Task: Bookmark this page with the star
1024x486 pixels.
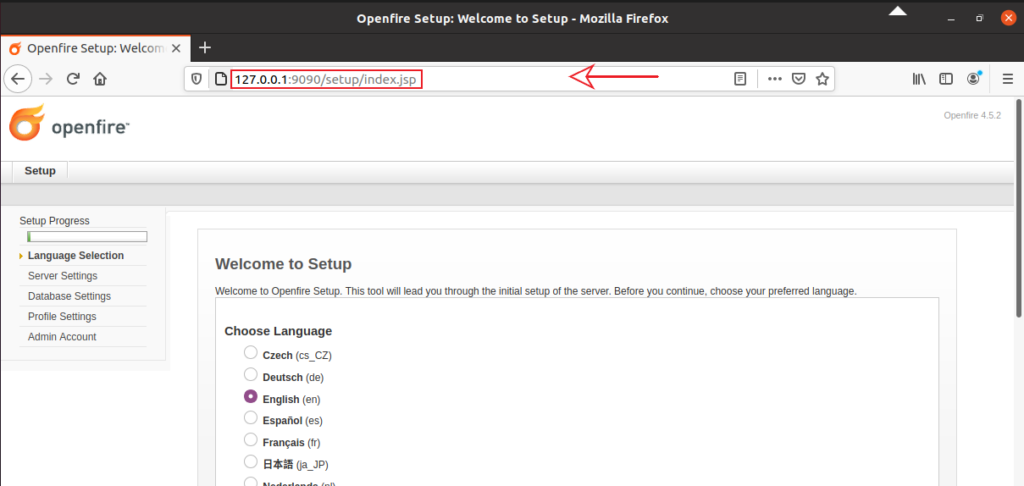Action: [822, 79]
